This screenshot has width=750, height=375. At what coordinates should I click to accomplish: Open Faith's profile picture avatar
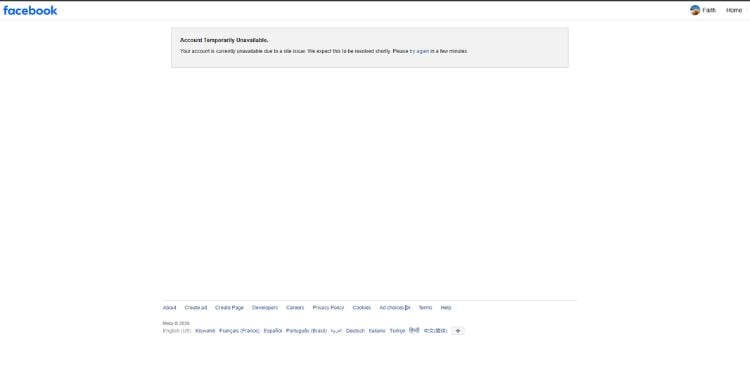(x=695, y=10)
